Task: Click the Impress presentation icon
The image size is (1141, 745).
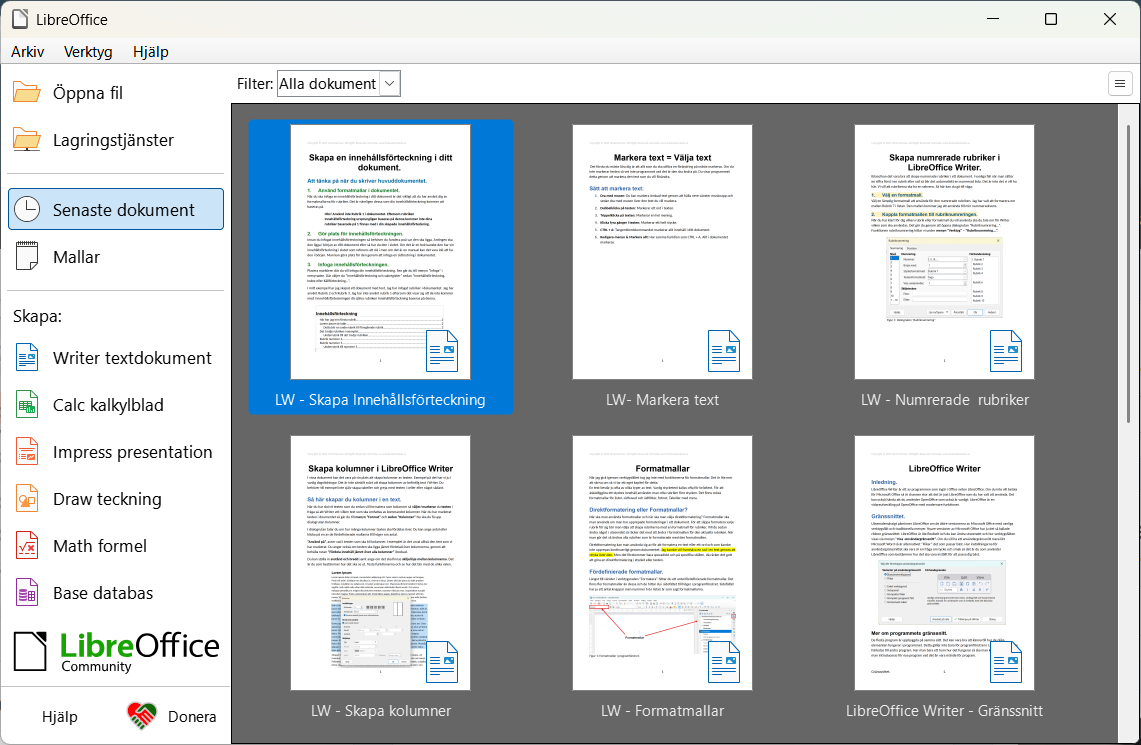Action: pyautogui.click(x=27, y=452)
